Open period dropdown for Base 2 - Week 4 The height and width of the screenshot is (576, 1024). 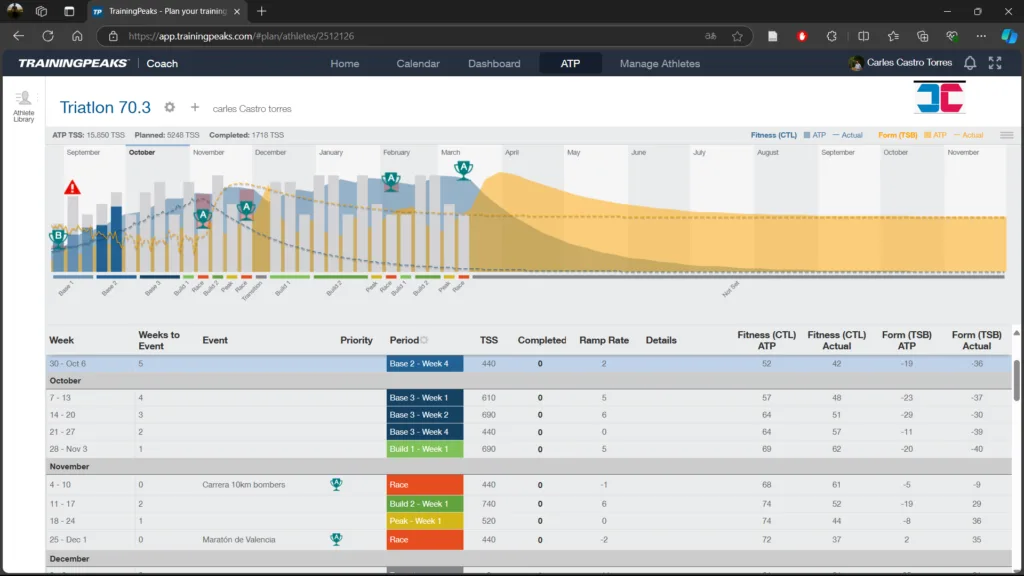click(424, 363)
